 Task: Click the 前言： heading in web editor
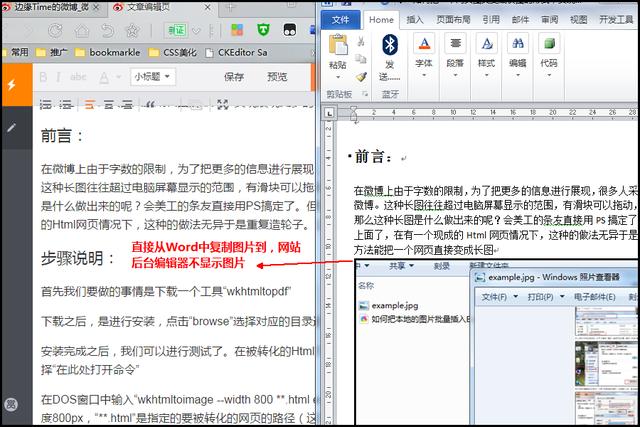(62, 136)
